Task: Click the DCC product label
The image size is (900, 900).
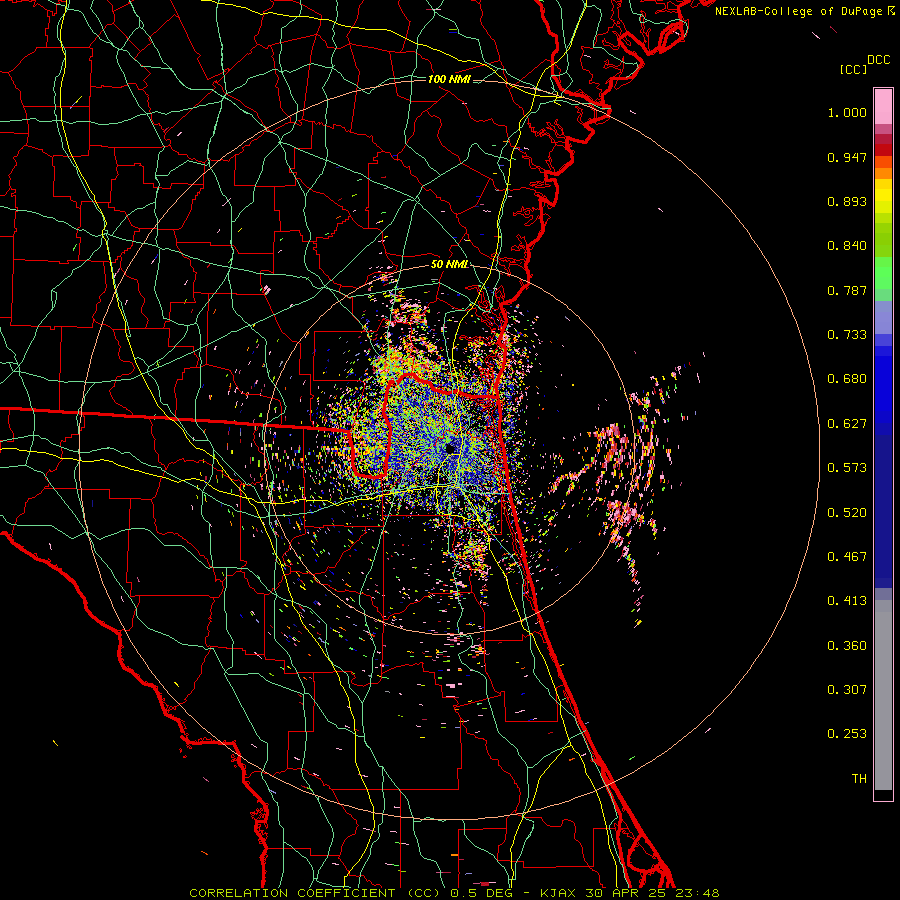Action: tap(879, 60)
